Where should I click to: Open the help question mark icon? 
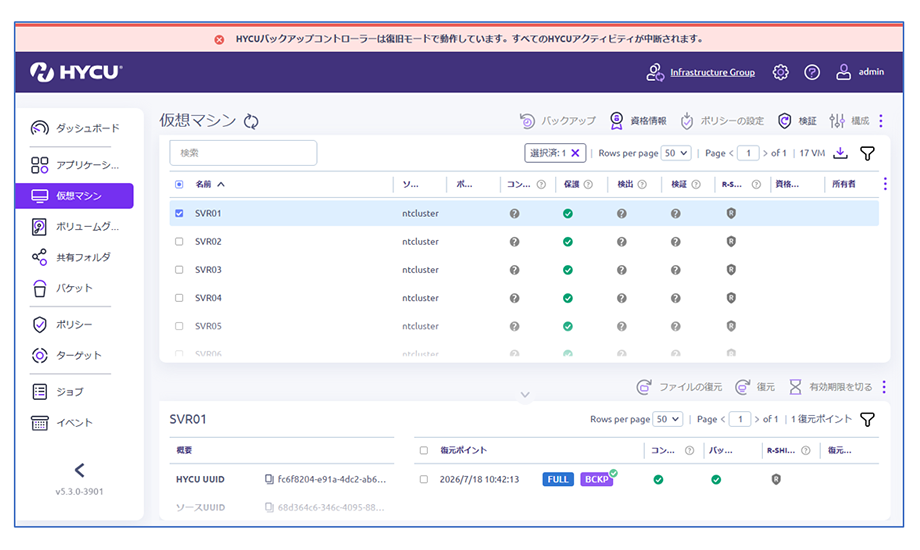(x=811, y=72)
